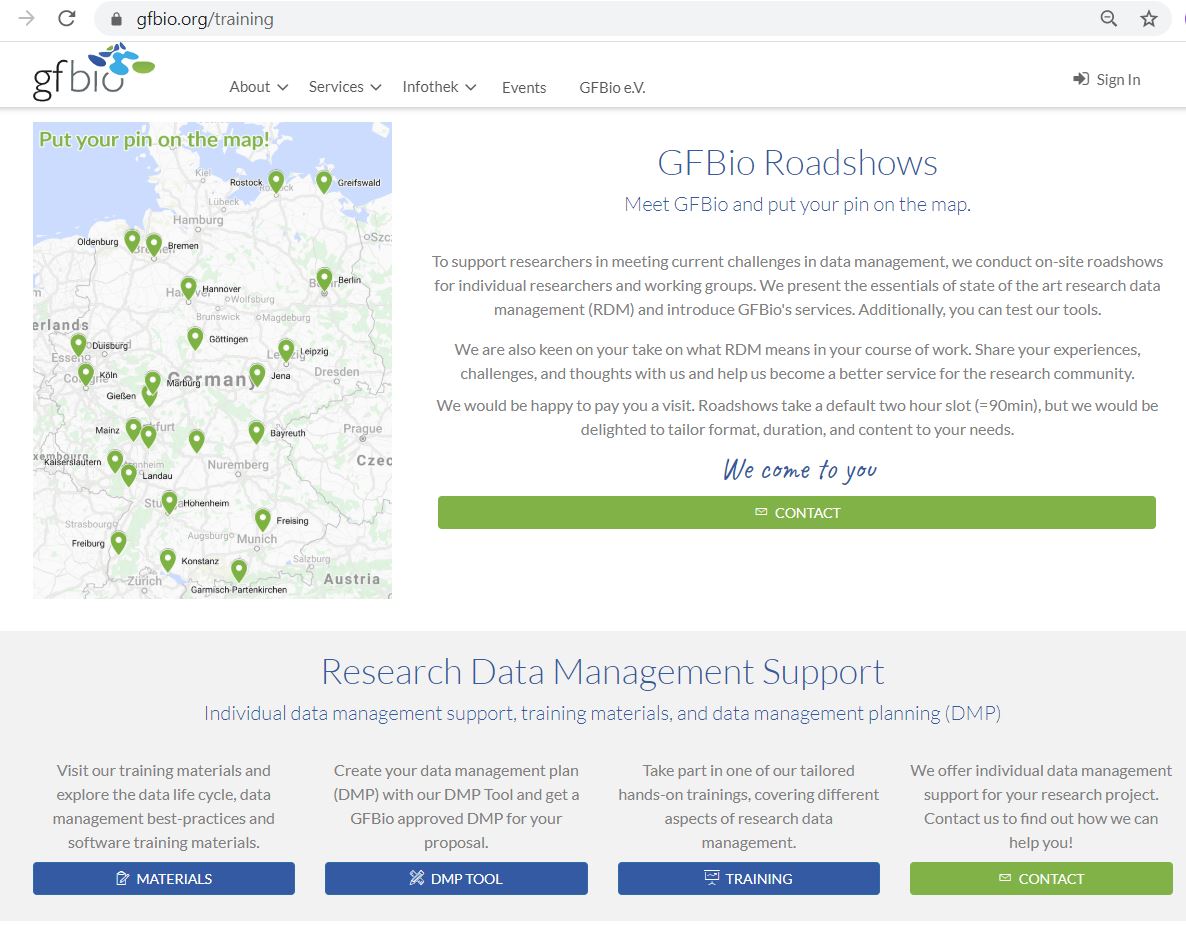Click the Bayreuth map pin
The image size is (1186, 926).
pos(256,432)
